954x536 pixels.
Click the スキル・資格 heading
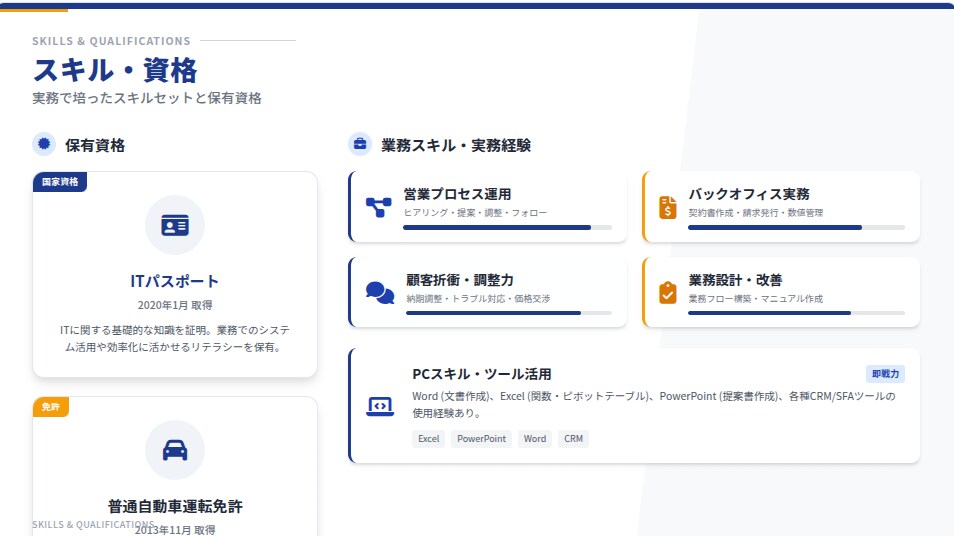click(x=115, y=70)
